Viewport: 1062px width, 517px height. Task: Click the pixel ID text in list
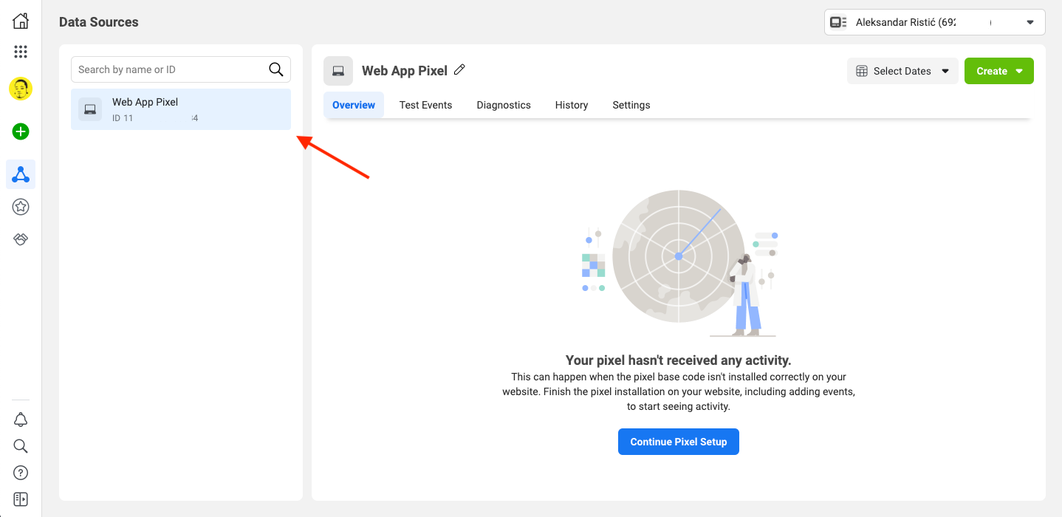click(x=155, y=119)
